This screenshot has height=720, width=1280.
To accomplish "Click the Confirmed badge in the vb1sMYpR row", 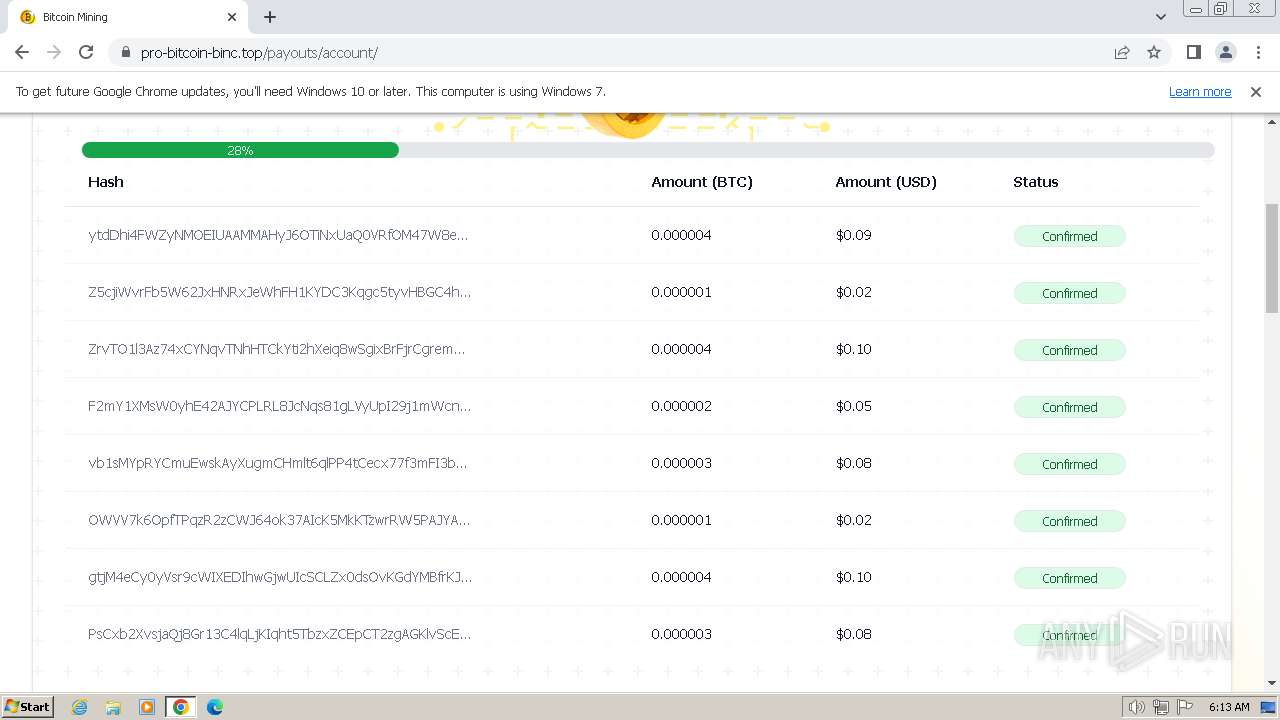I will coord(1070,464).
